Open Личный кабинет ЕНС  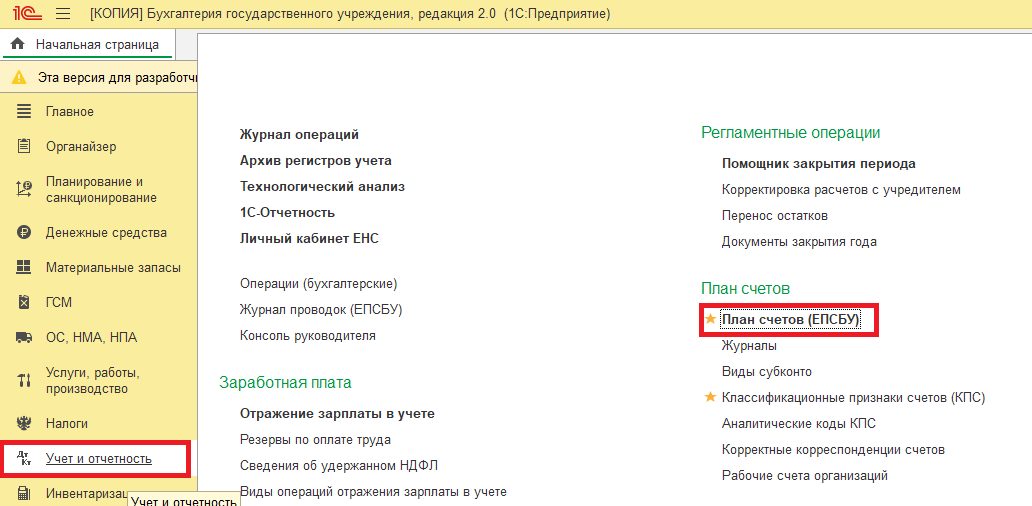[x=309, y=239]
